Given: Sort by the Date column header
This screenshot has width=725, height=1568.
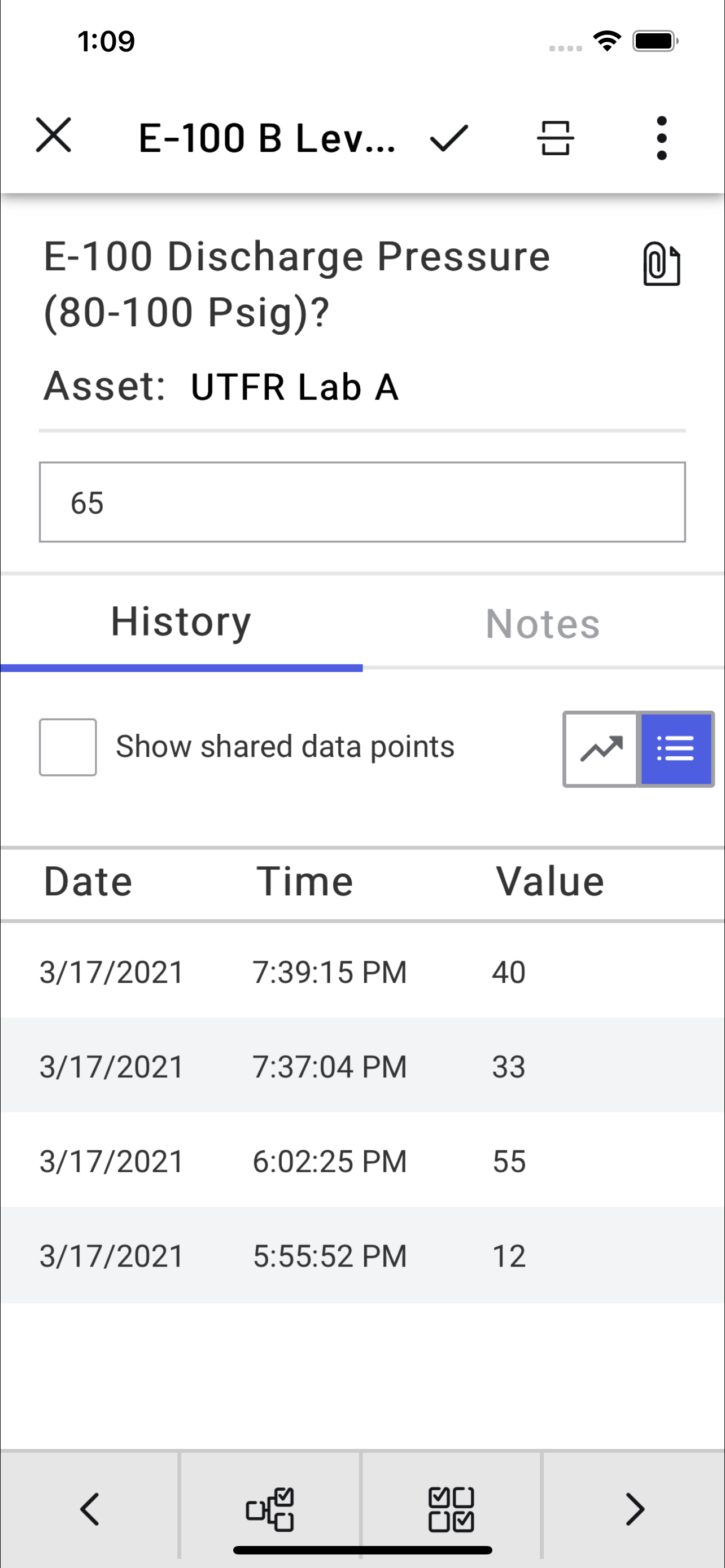Looking at the screenshot, I should pos(88,882).
